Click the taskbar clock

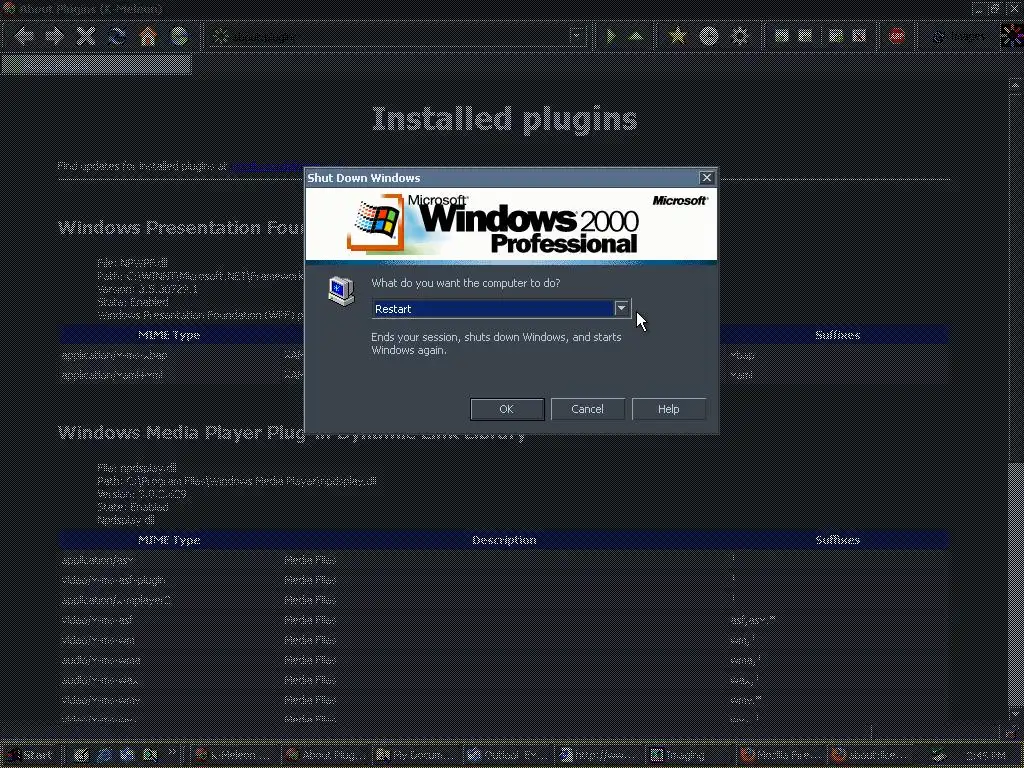pyautogui.click(x=985, y=756)
